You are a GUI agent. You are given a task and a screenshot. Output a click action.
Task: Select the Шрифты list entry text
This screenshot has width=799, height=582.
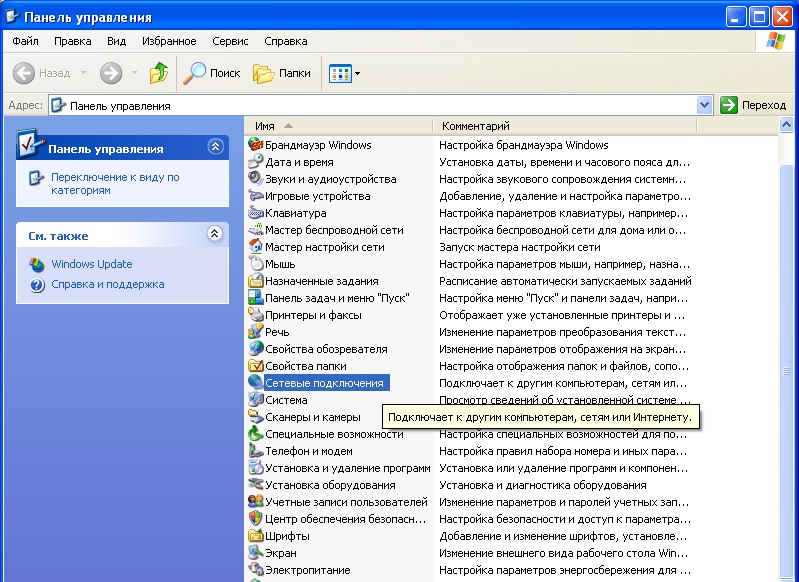coord(287,536)
